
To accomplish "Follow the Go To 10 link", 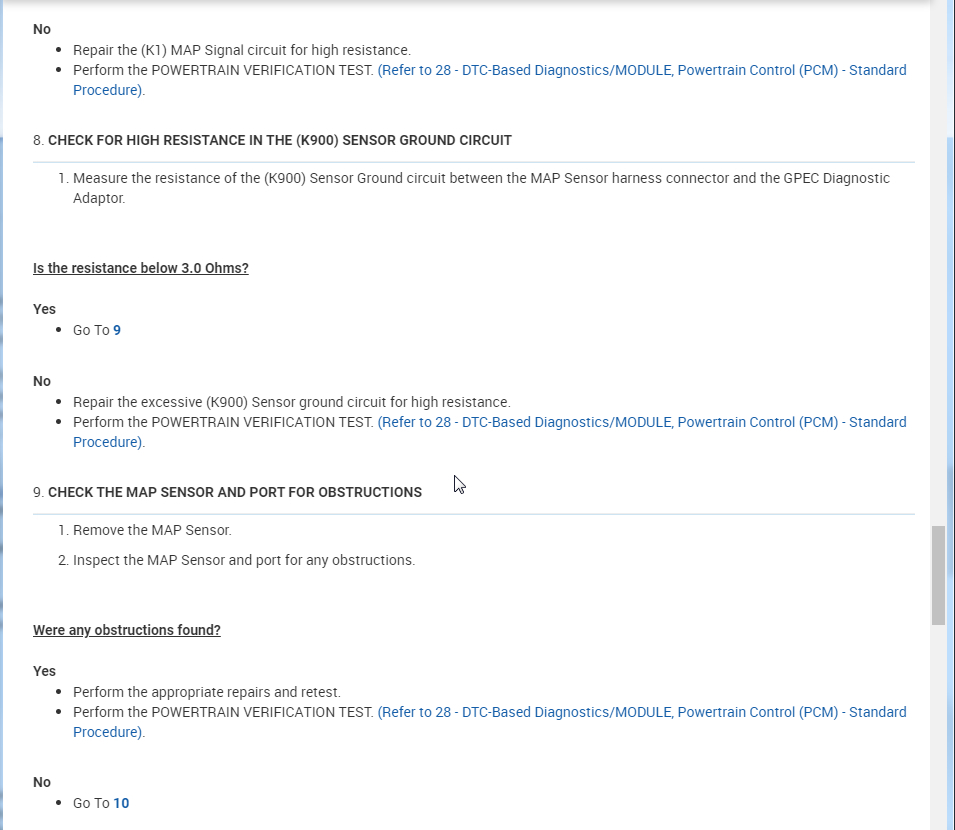I will point(121,803).
